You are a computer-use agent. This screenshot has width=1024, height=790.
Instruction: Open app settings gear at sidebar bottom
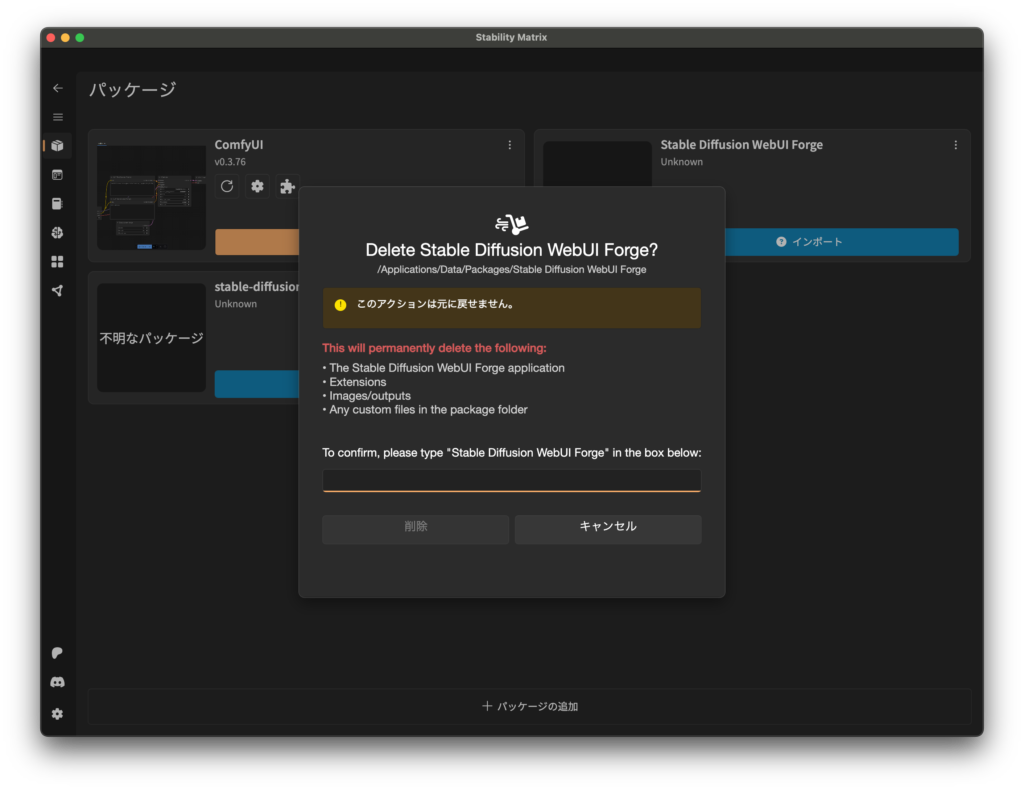(57, 714)
